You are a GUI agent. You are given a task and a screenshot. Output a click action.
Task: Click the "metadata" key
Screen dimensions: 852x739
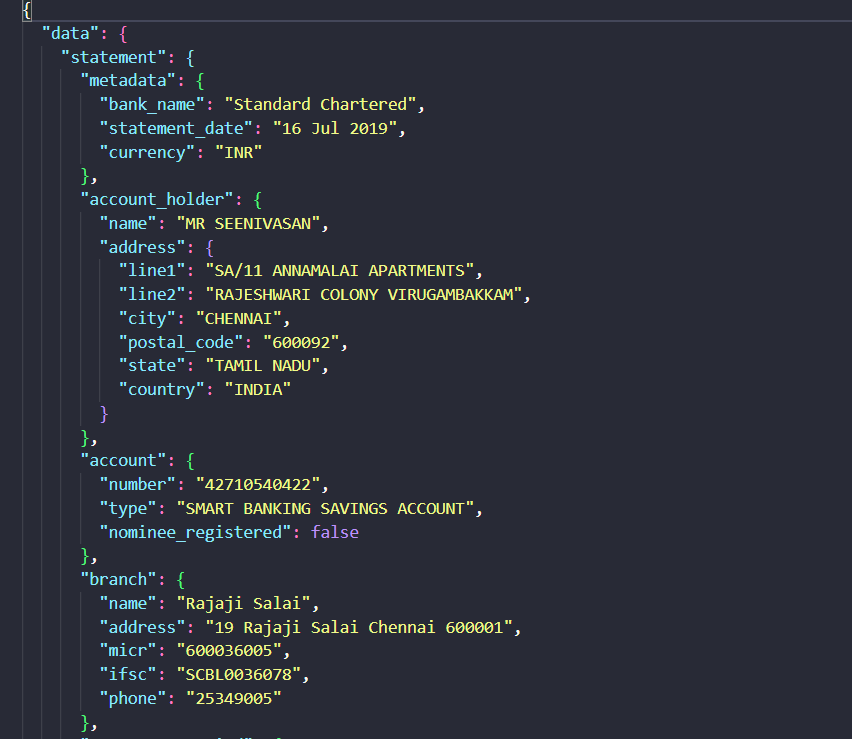click(128, 80)
